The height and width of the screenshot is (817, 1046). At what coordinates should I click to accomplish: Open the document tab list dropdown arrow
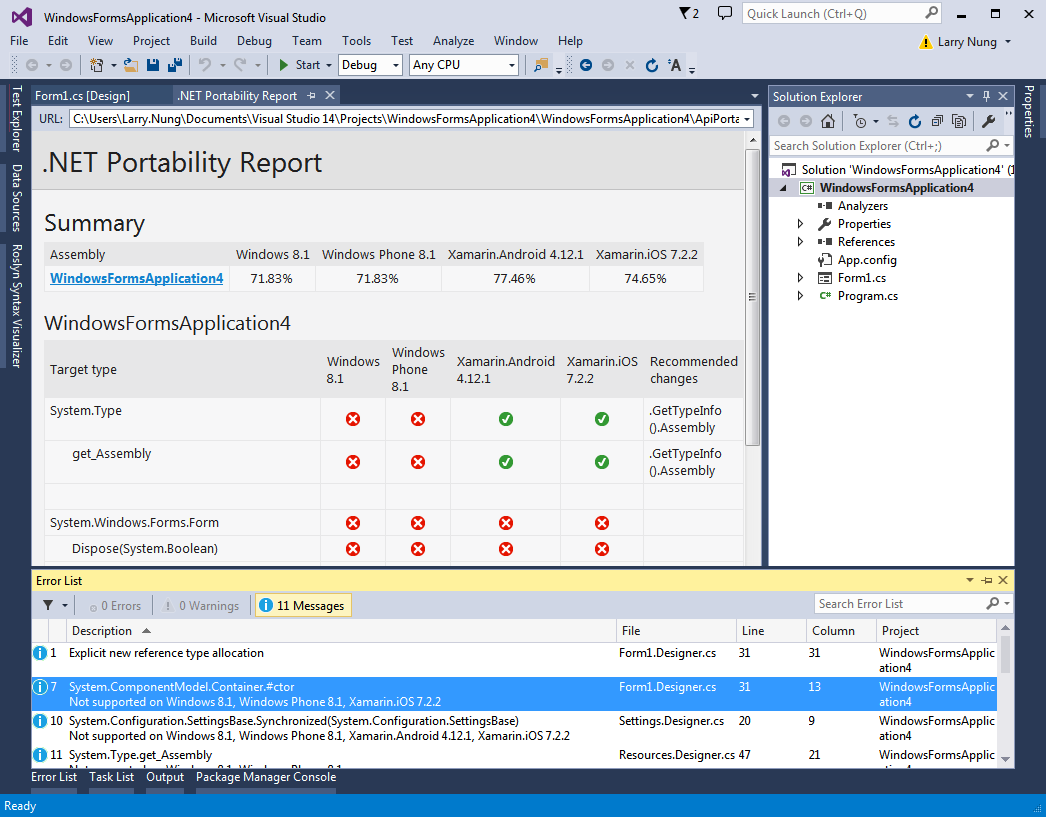point(754,96)
